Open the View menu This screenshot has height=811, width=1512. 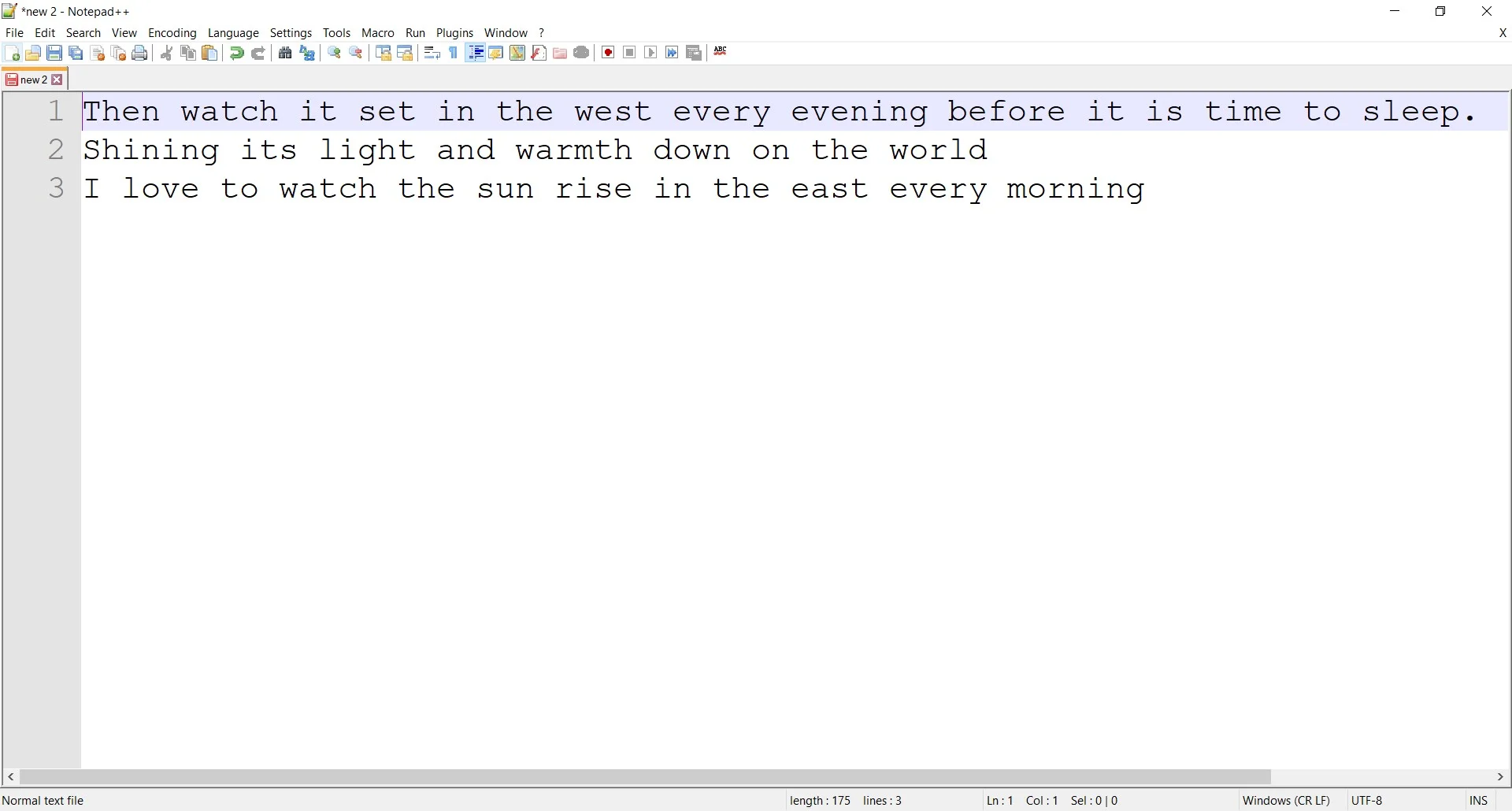tap(124, 33)
